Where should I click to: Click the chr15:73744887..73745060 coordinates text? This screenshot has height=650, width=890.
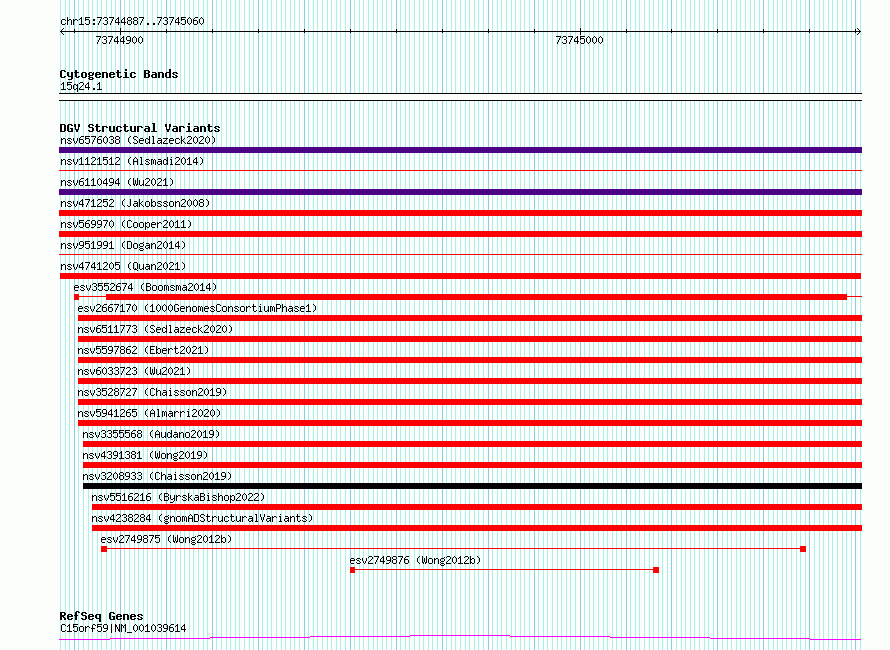pyautogui.click(x=132, y=22)
